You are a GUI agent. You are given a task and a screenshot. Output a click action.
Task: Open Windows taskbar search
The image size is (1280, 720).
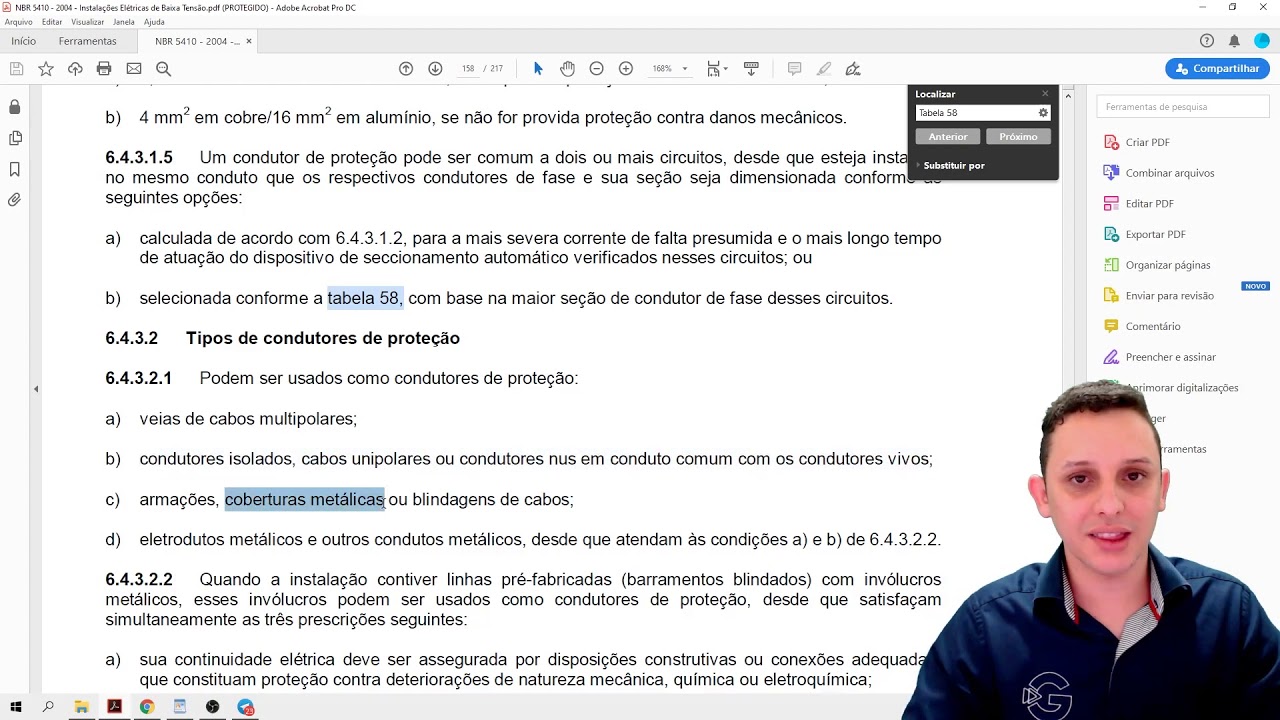(x=48, y=707)
